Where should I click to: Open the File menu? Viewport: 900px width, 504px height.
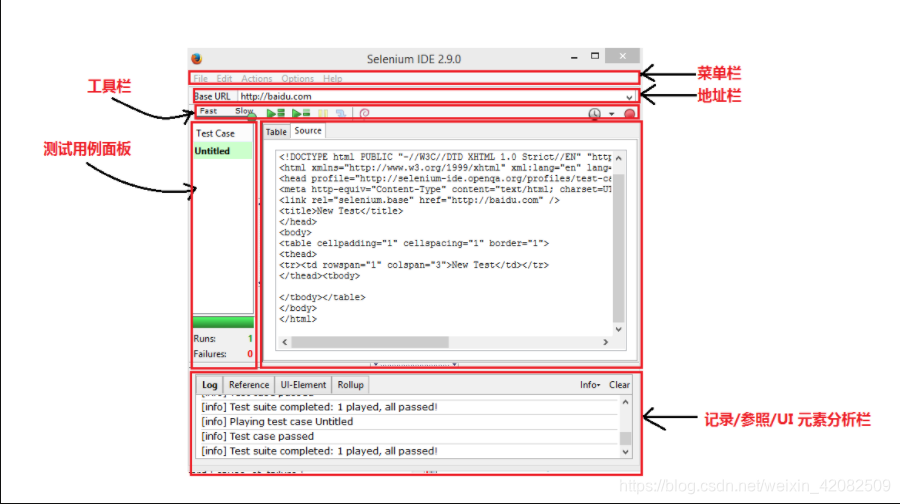coord(200,79)
